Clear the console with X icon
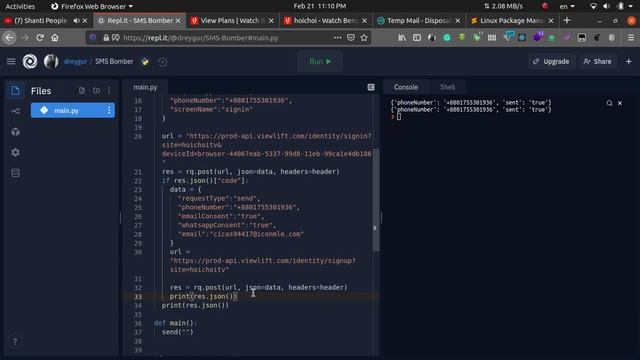The width and height of the screenshot is (640, 360). pyautogui.click(x=620, y=103)
